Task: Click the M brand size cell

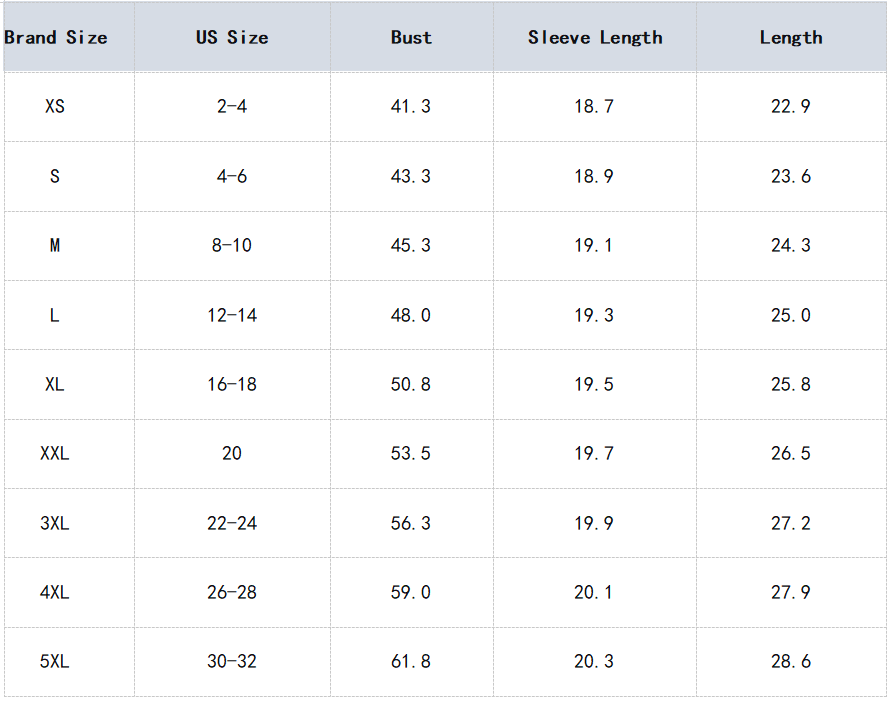Action: [55, 245]
